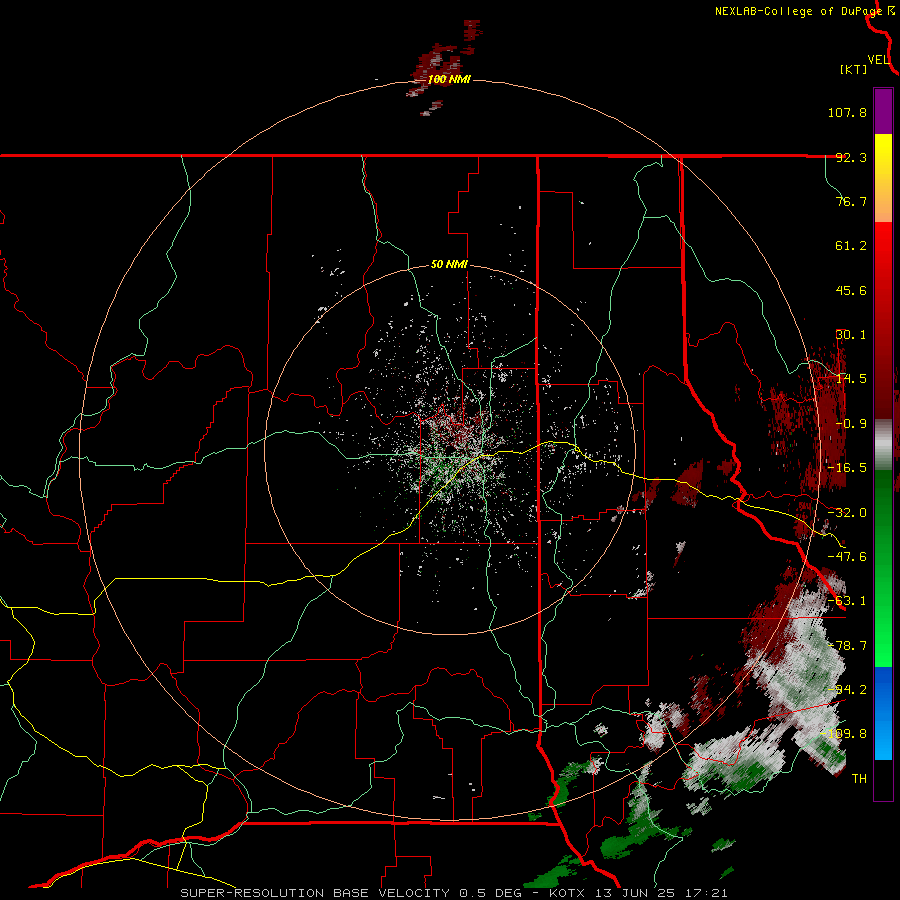Viewport: 900px width, 900px height.
Task: Click the 50 NMI range ring label
Action: pyautogui.click(x=449, y=265)
